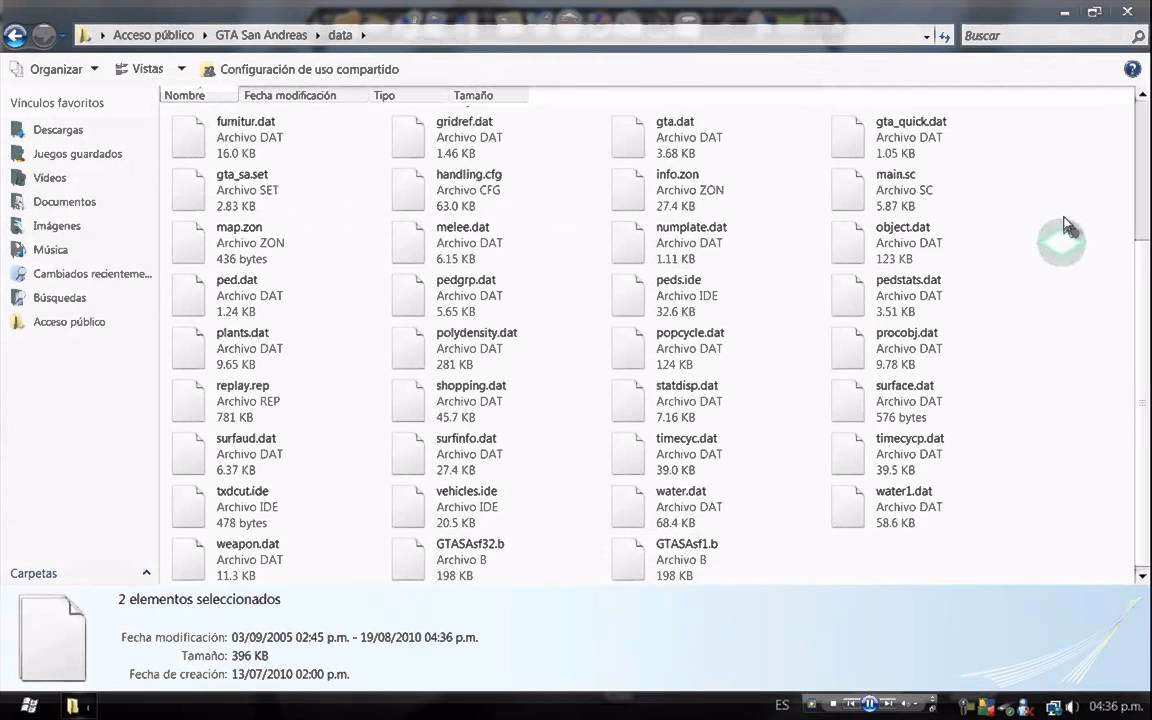The image size is (1152, 720).
Task: Sort files by Nombre column
Action: tap(198, 95)
